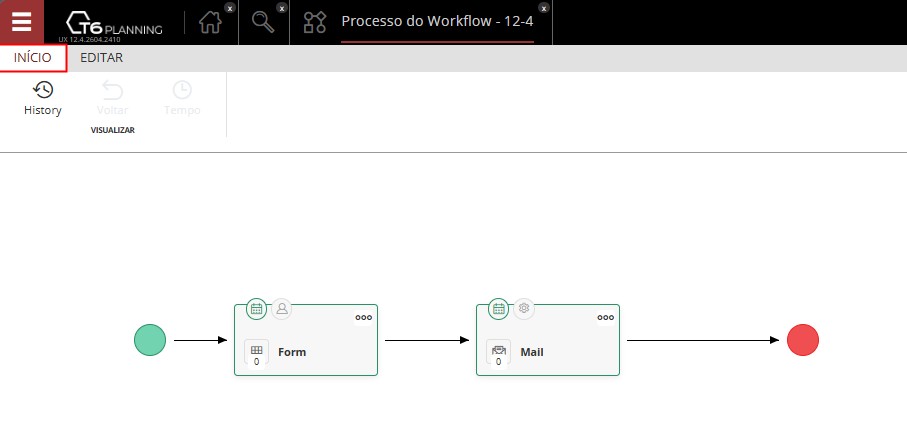Image resolution: width=907 pixels, height=444 pixels.
Task: Click the T6 Planning logo
Action: tap(114, 24)
